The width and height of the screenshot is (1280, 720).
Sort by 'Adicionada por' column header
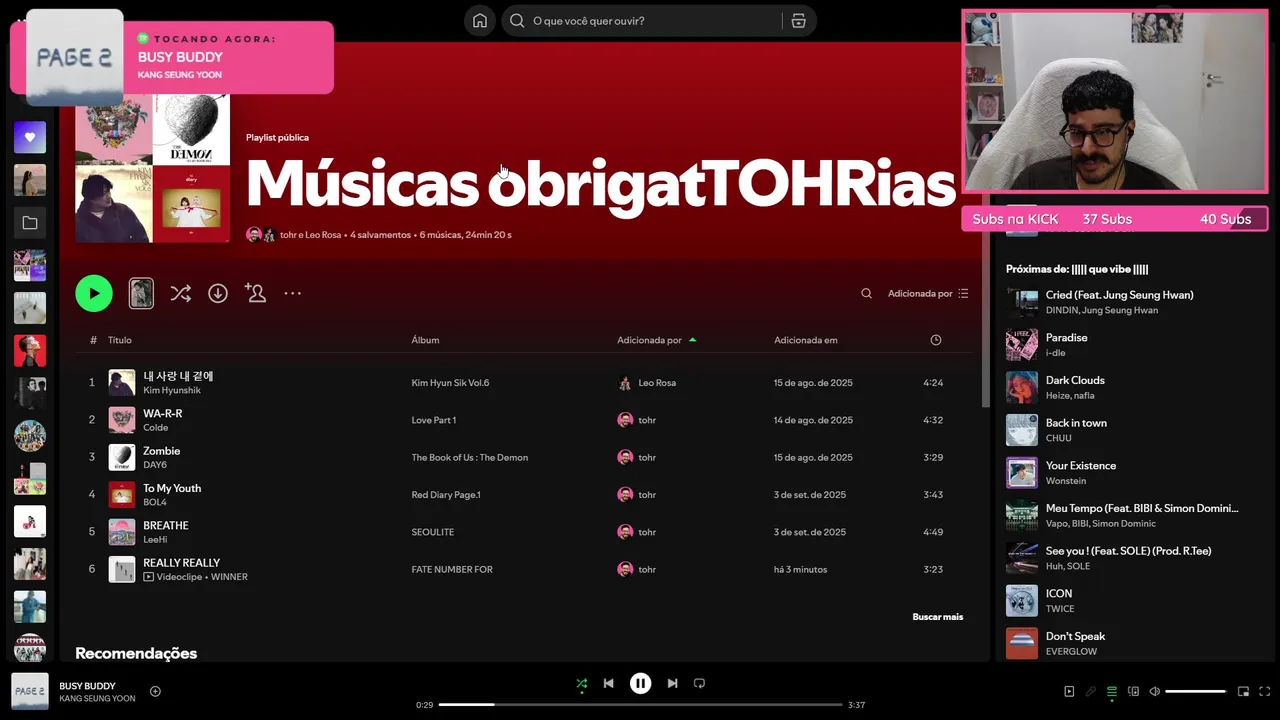(x=656, y=340)
